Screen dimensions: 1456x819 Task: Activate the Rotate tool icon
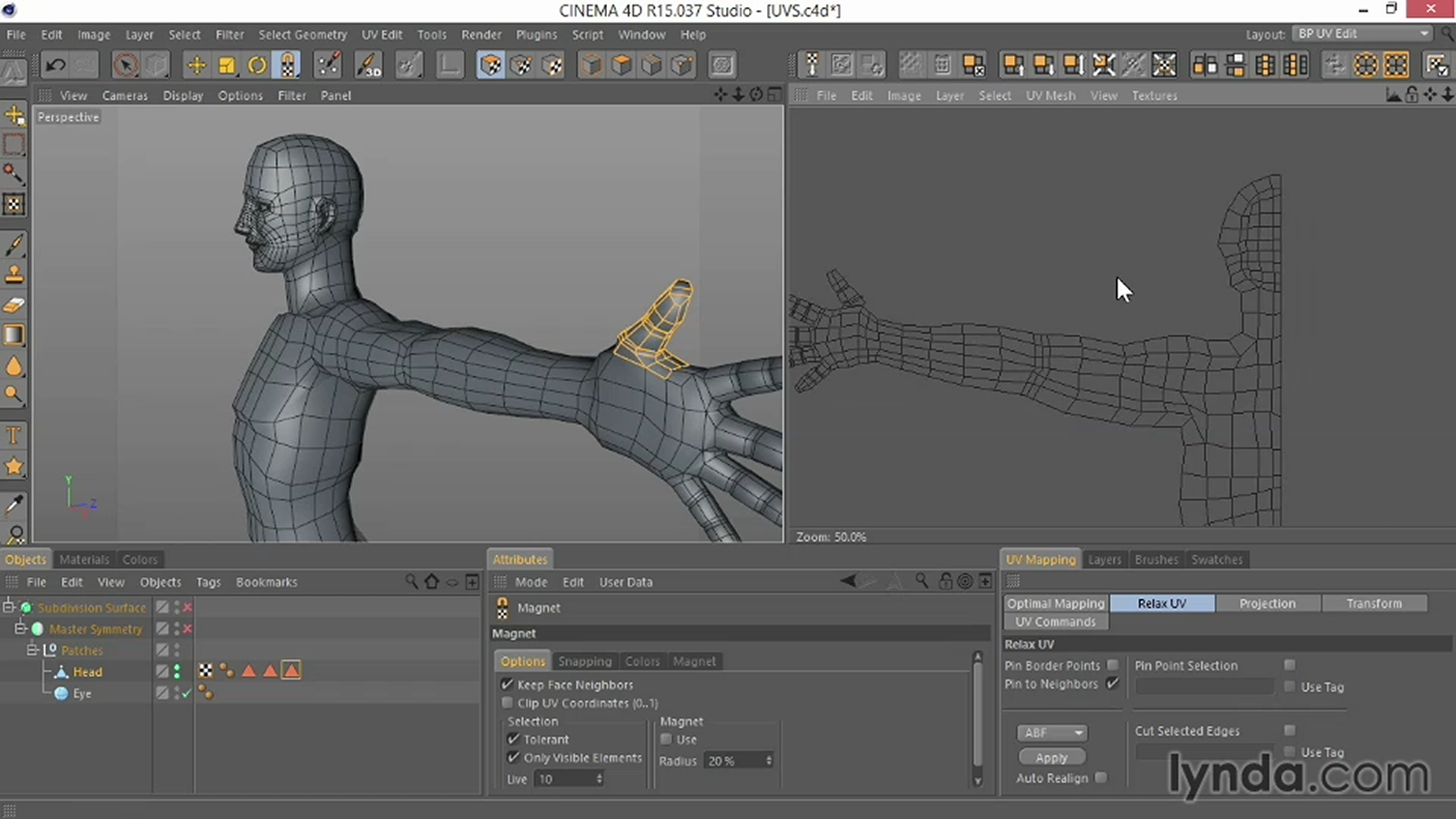pos(258,65)
